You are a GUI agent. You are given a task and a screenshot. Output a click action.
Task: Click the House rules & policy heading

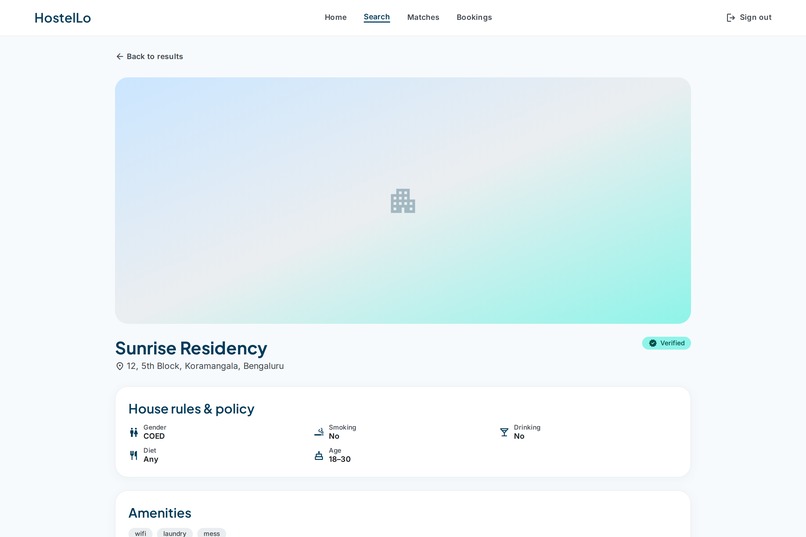pyautogui.click(x=191, y=409)
